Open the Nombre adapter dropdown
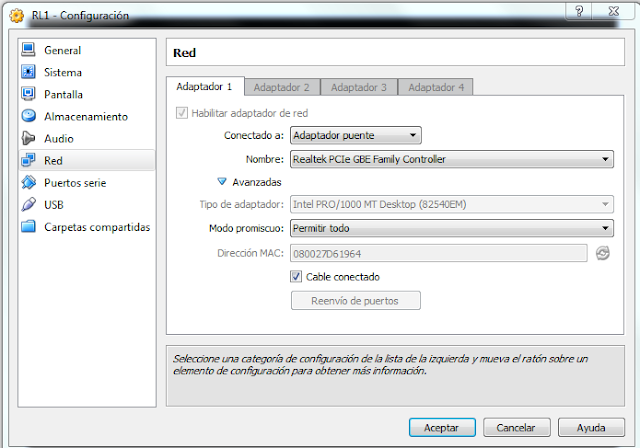The image size is (640, 448). (452, 159)
